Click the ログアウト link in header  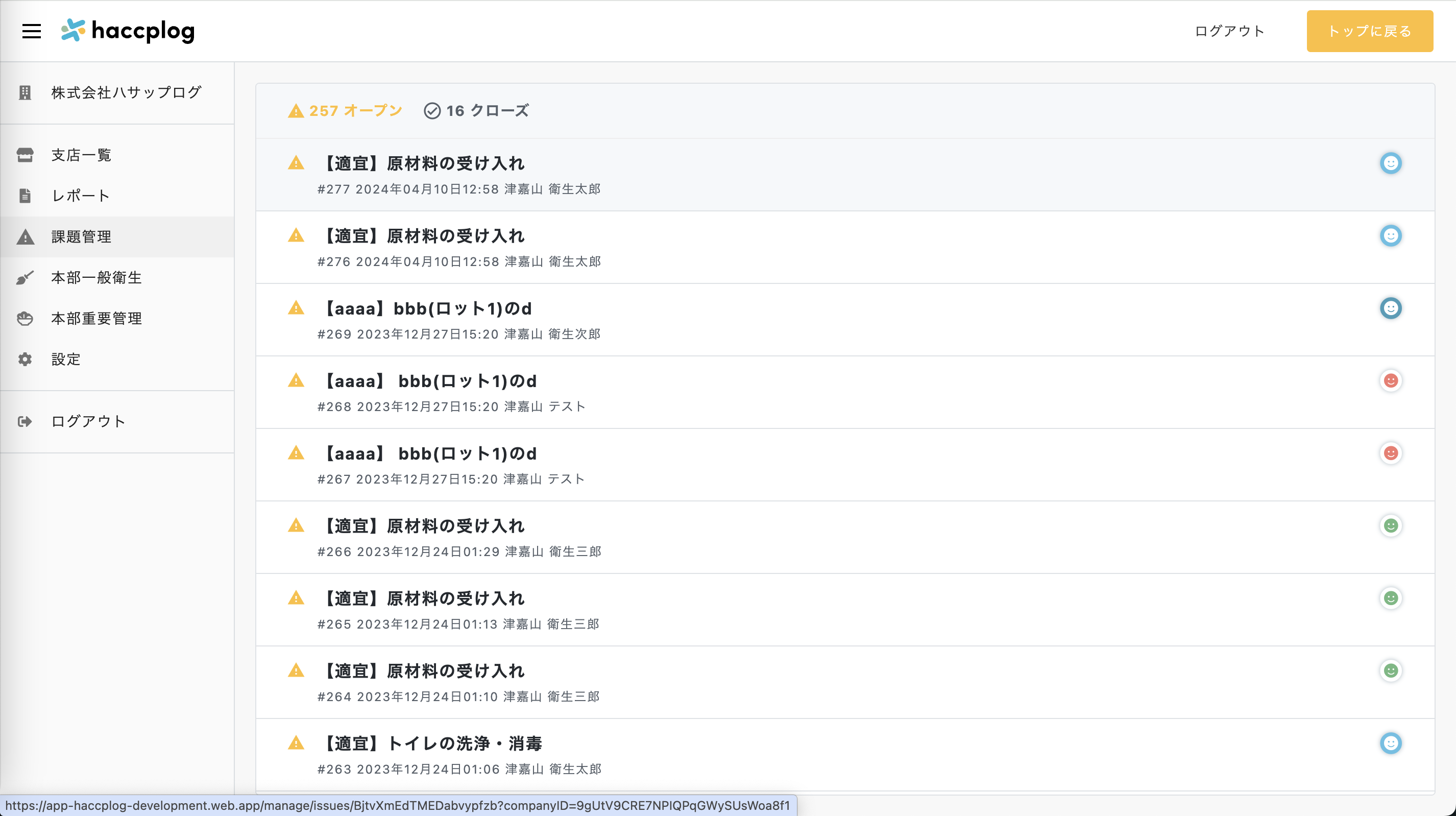coord(1229,31)
